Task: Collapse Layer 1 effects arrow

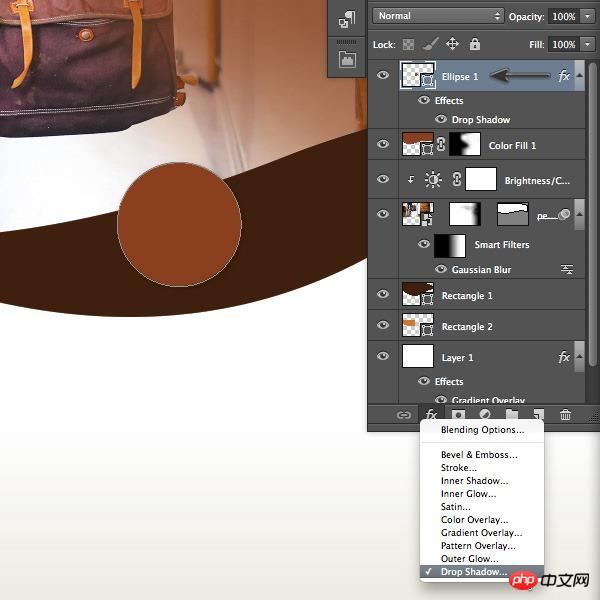Action: click(579, 357)
